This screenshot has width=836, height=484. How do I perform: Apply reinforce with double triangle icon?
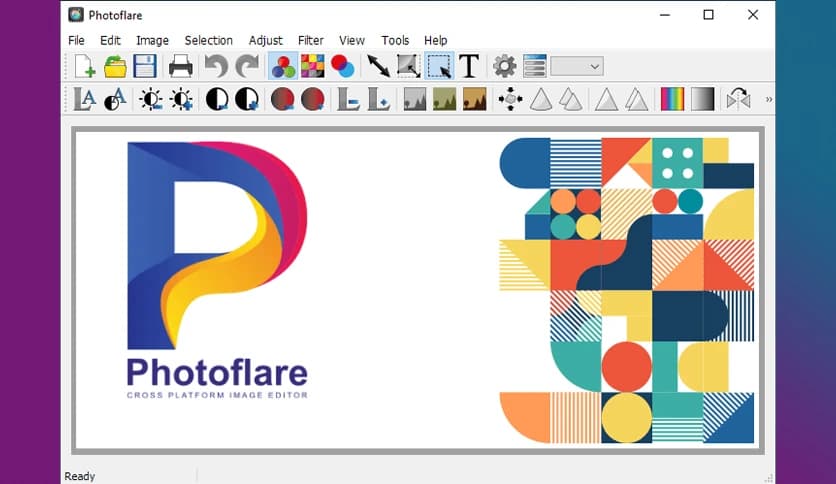point(637,99)
